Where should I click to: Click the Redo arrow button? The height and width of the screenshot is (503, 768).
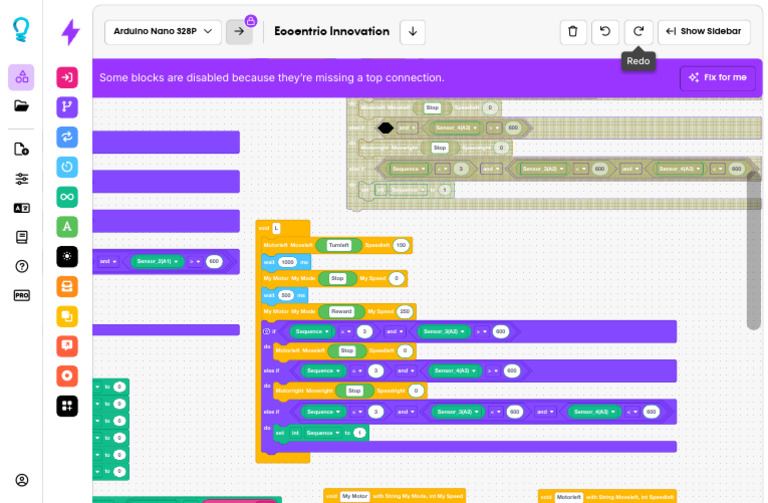638,32
